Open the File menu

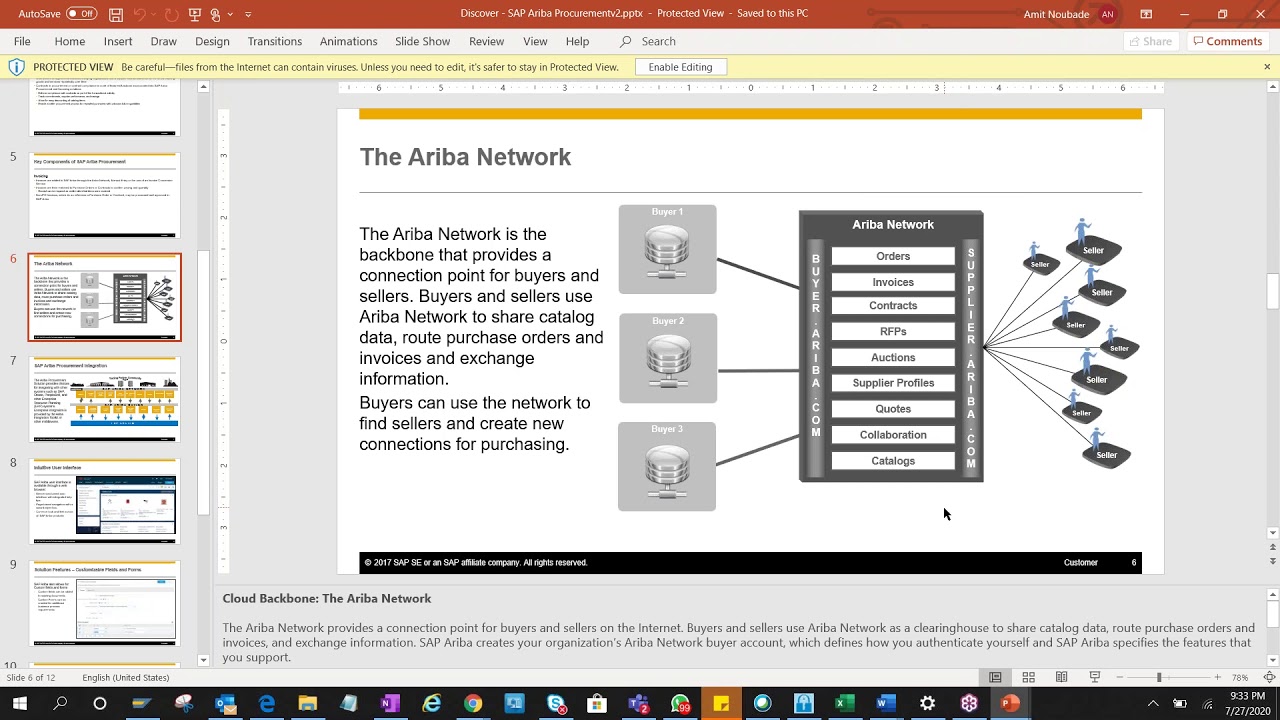tap(22, 41)
